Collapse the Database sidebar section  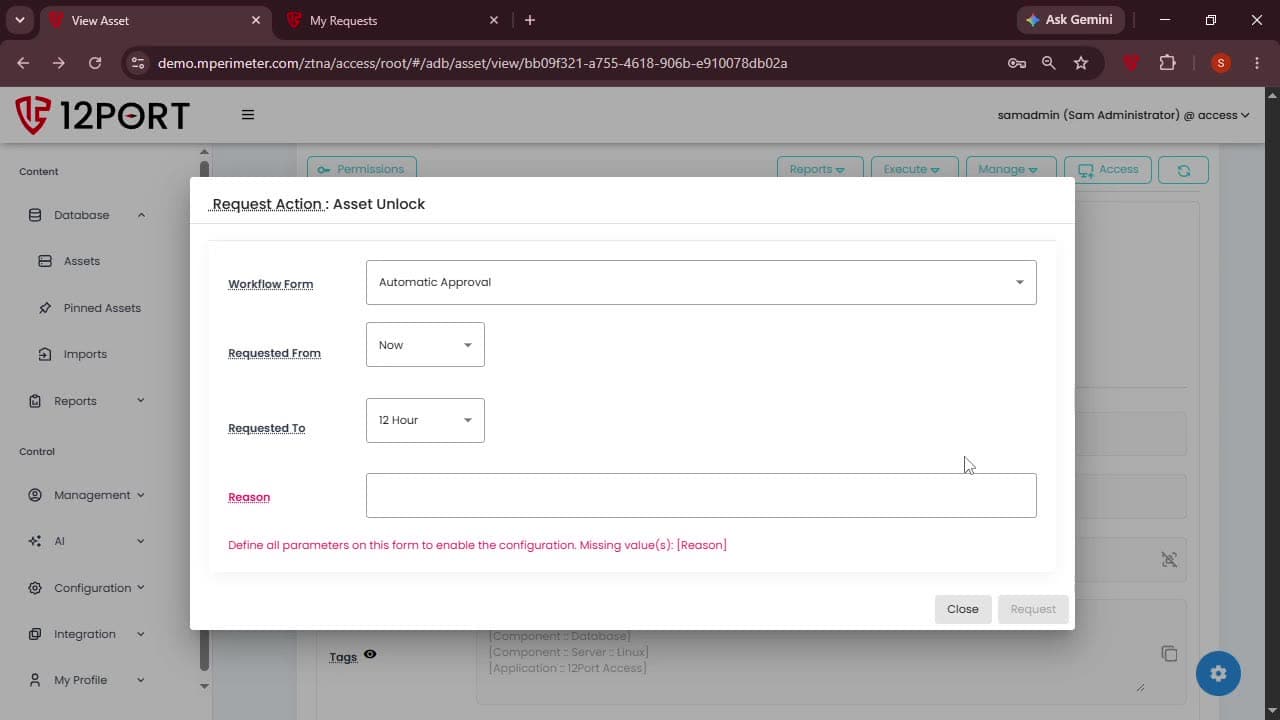tap(141, 215)
